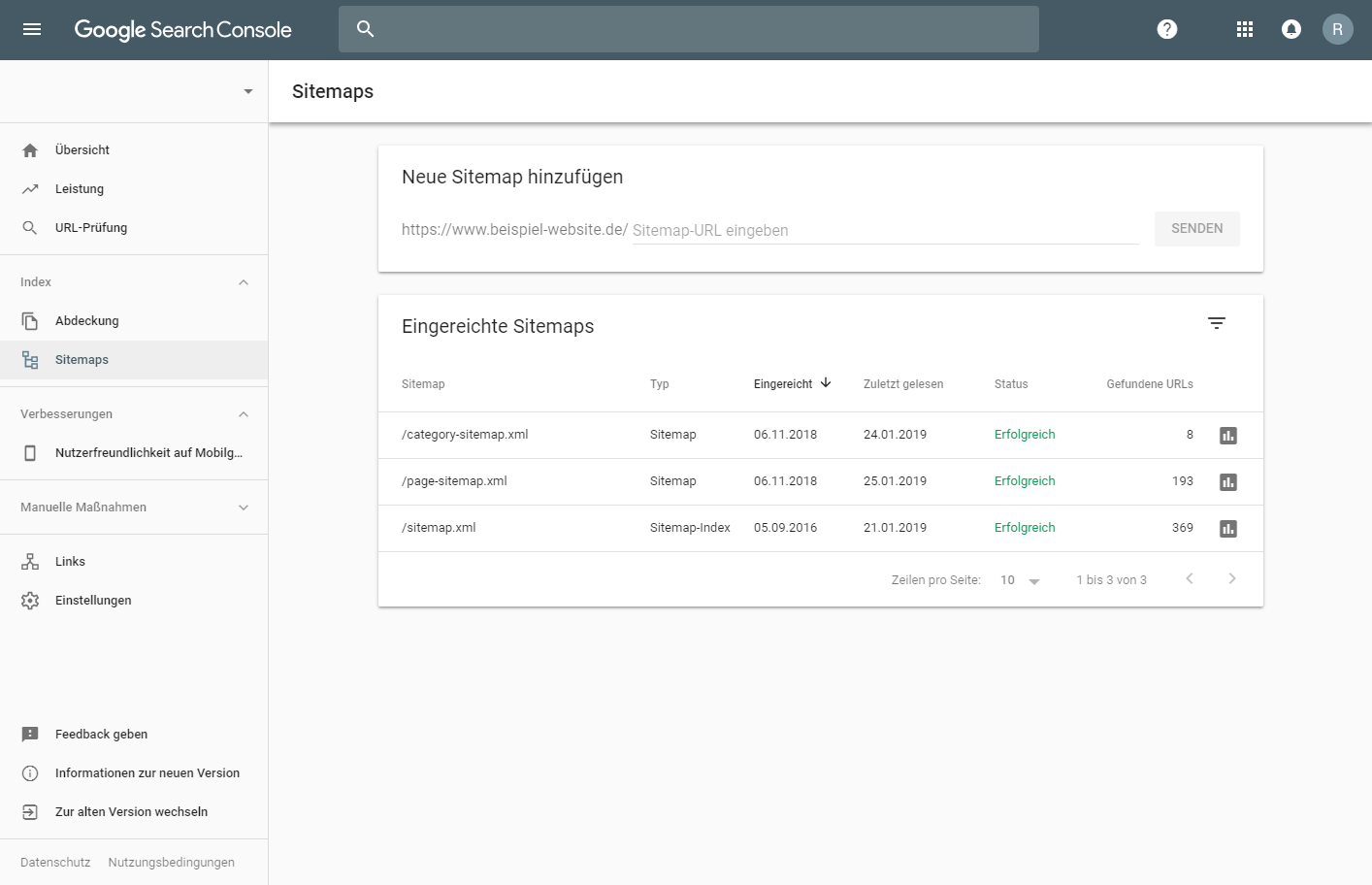Viewport: 1372px width, 885px height.
Task: Open the Abdeckung report
Action: pyautogui.click(x=134, y=321)
